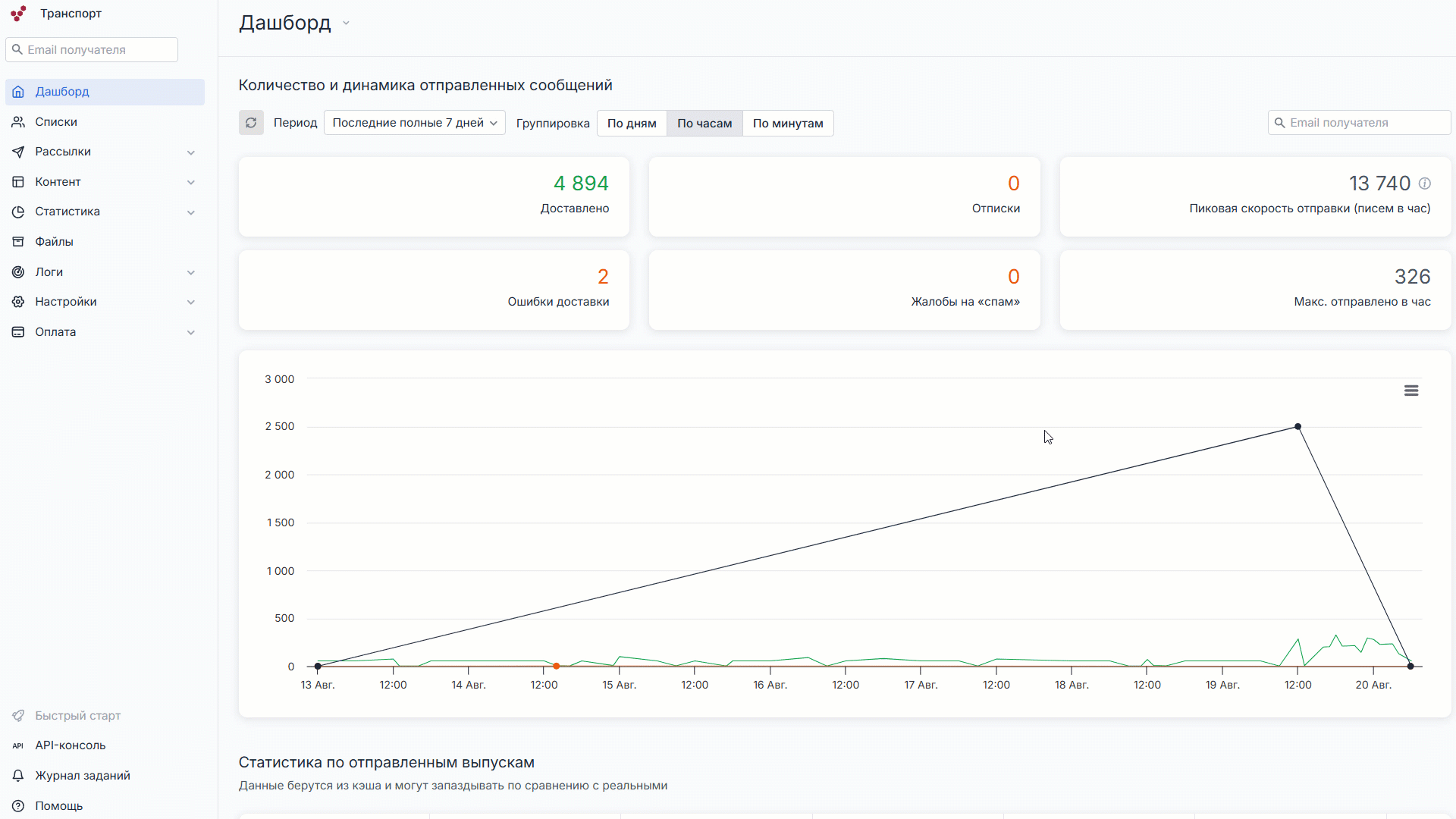The width and height of the screenshot is (1456, 819).
Task: Open the Дашборд title chevron menu
Action: pos(347,23)
